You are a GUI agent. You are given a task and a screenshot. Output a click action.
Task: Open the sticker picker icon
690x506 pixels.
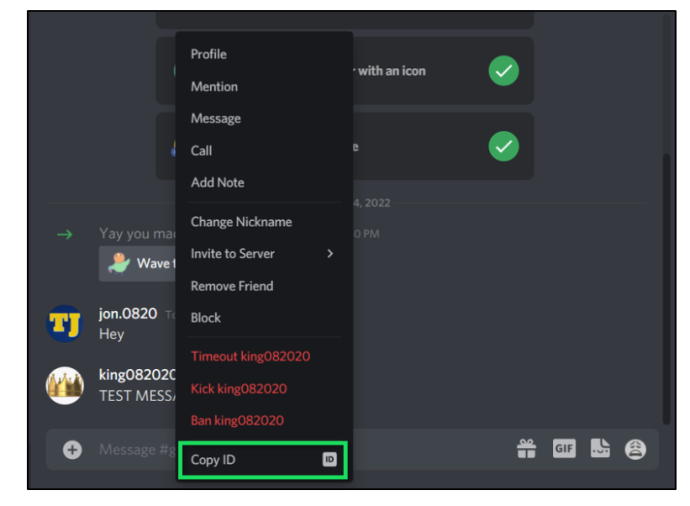point(600,448)
